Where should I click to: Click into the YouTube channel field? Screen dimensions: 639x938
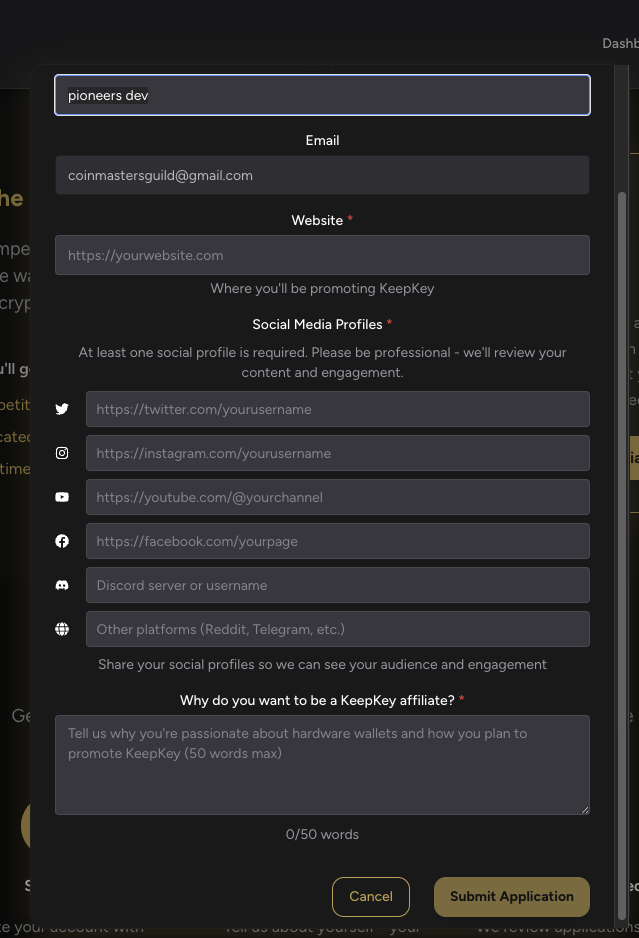337,497
